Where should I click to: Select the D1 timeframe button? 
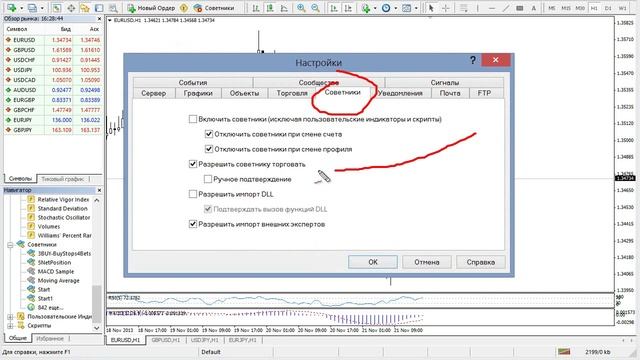608,8
